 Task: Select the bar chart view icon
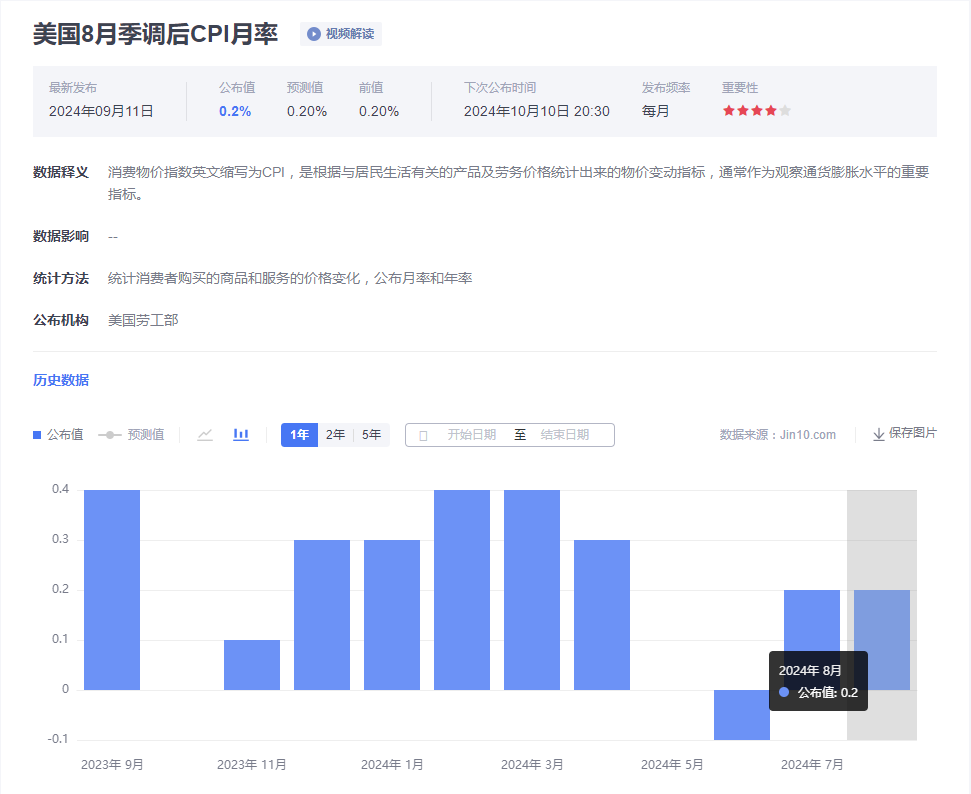[241, 435]
